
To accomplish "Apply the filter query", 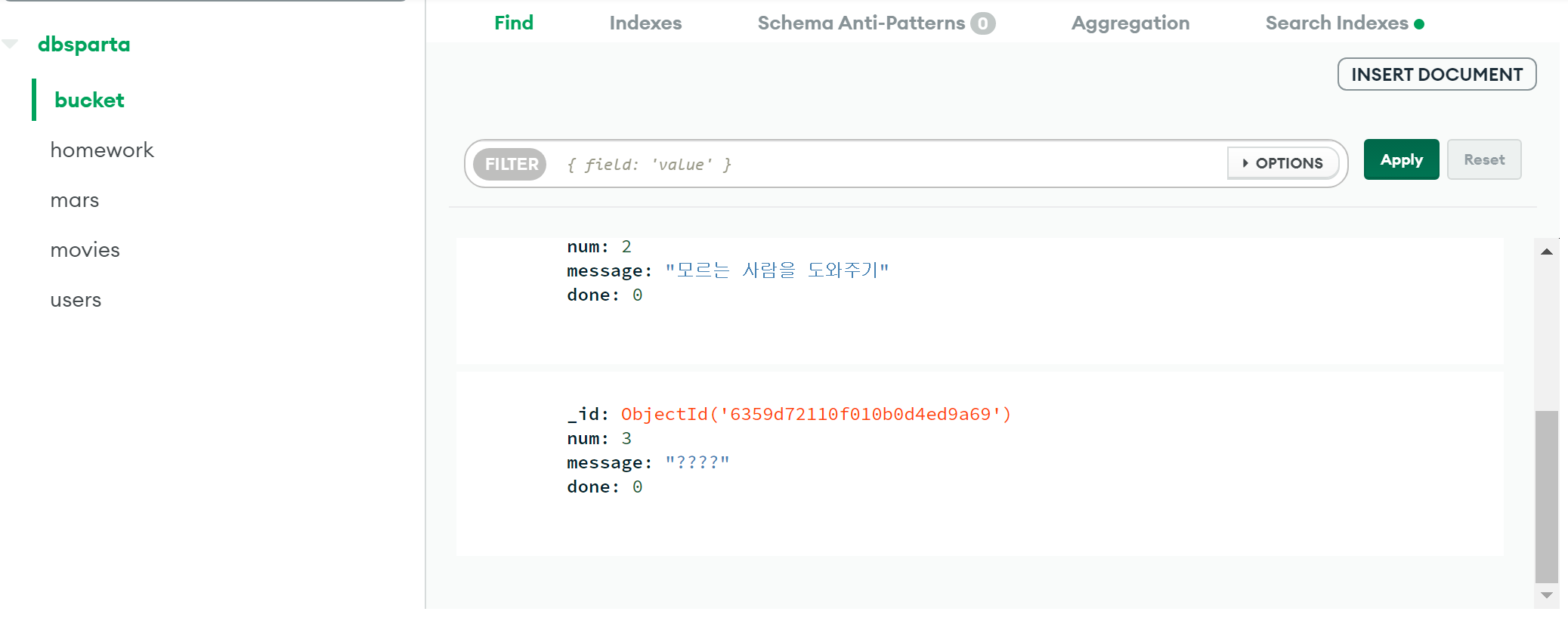I will (1401, 159).
